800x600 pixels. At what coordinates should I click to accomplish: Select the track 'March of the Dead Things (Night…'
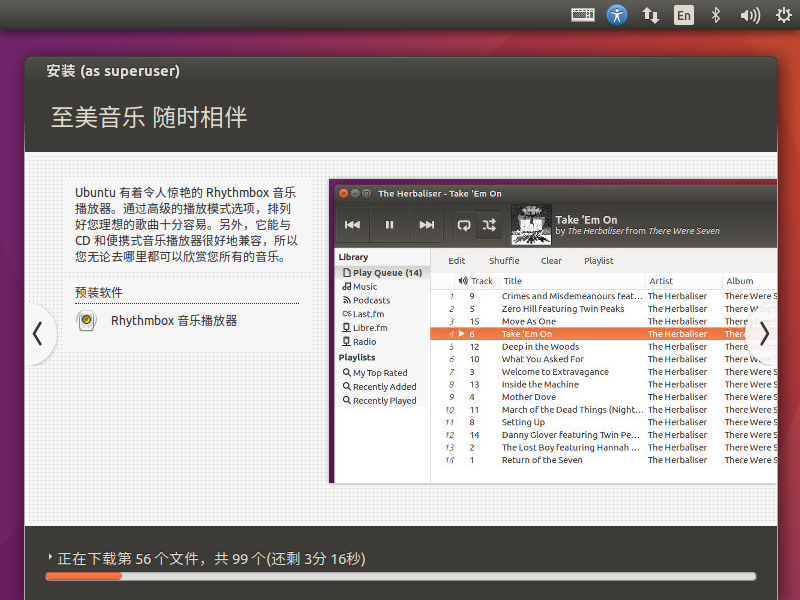[604, 410]
